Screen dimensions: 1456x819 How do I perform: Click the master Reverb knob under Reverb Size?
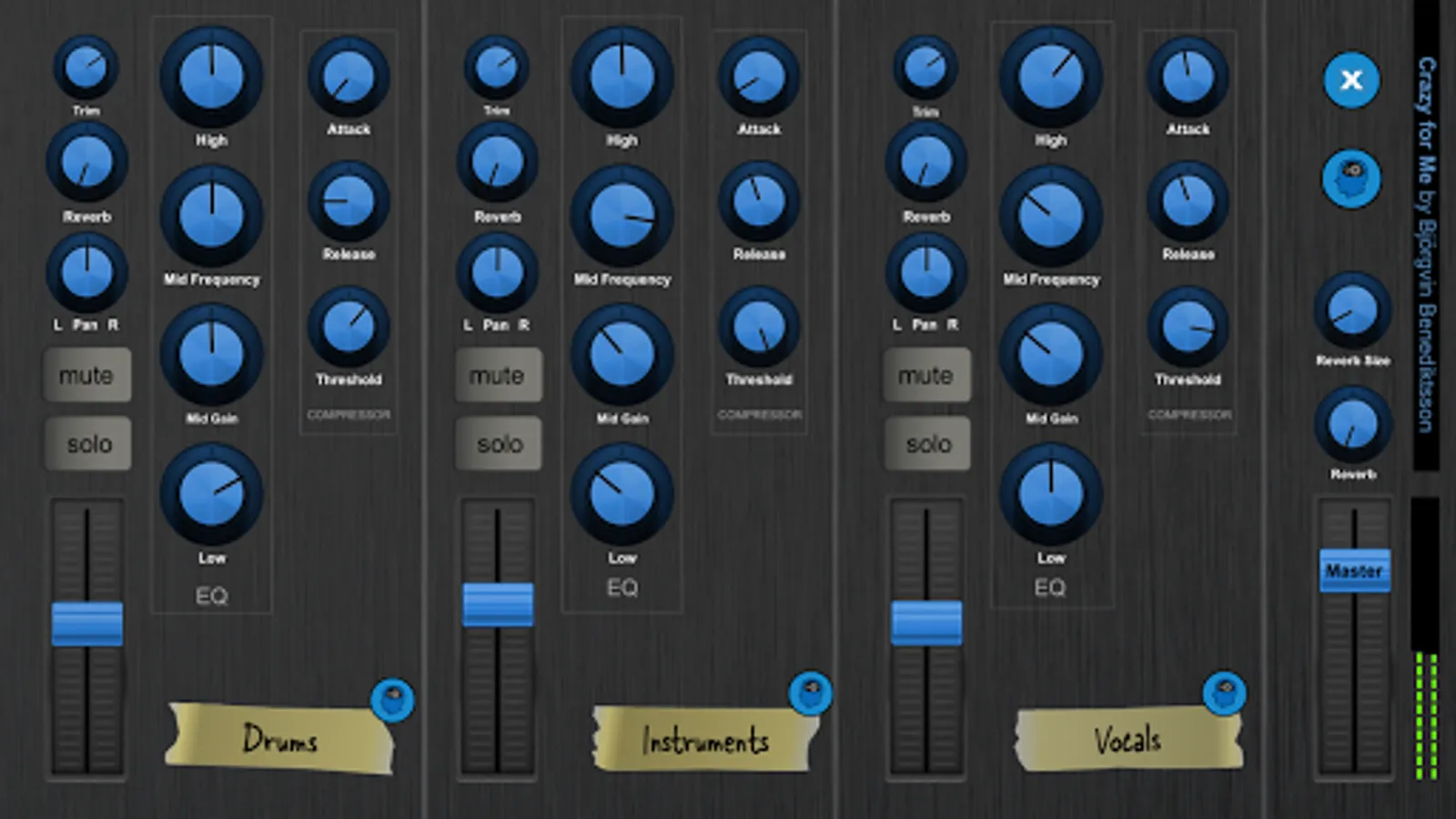pyautogui.click(x=1352, y=425)
